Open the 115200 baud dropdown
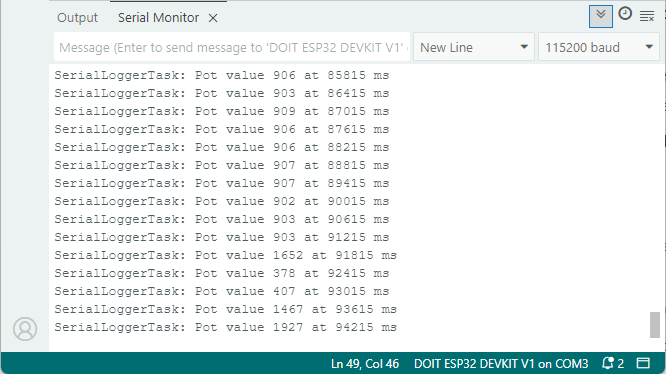 coord(598,47)
